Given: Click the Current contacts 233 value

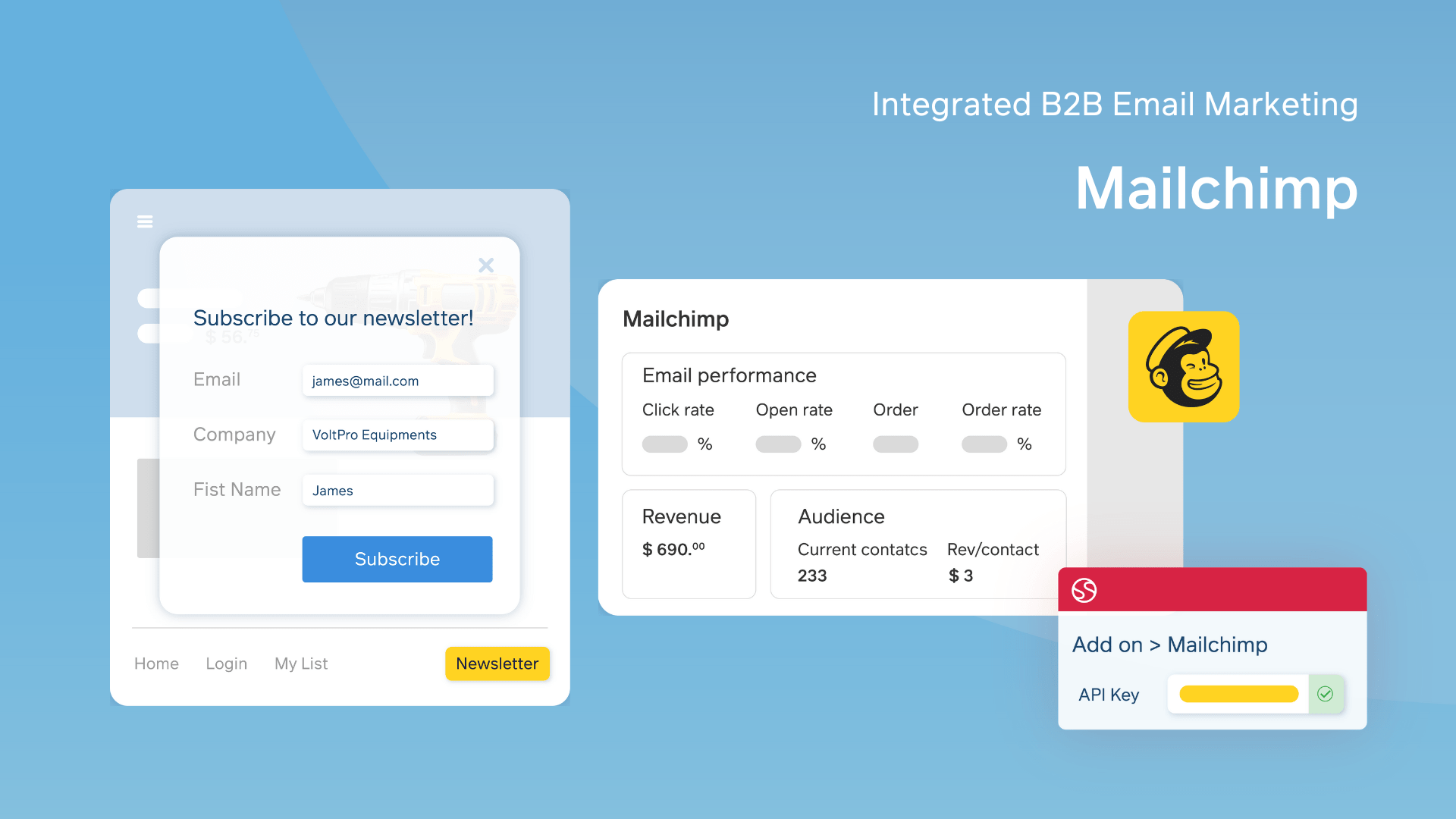Looking at the screenshot, I should point(812,576).
